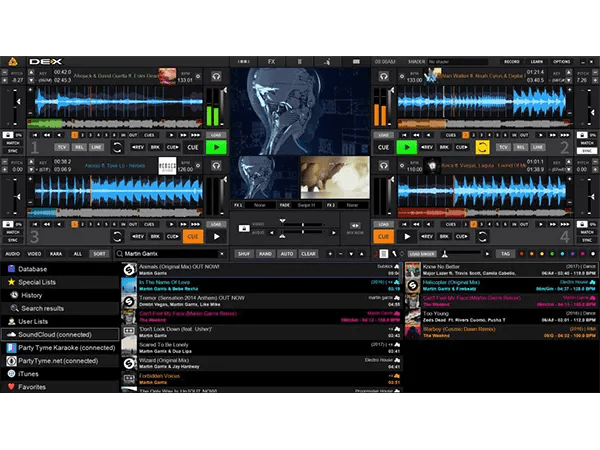600x450 pixels.
Task: Play deck 4
Action: point(407,237)
